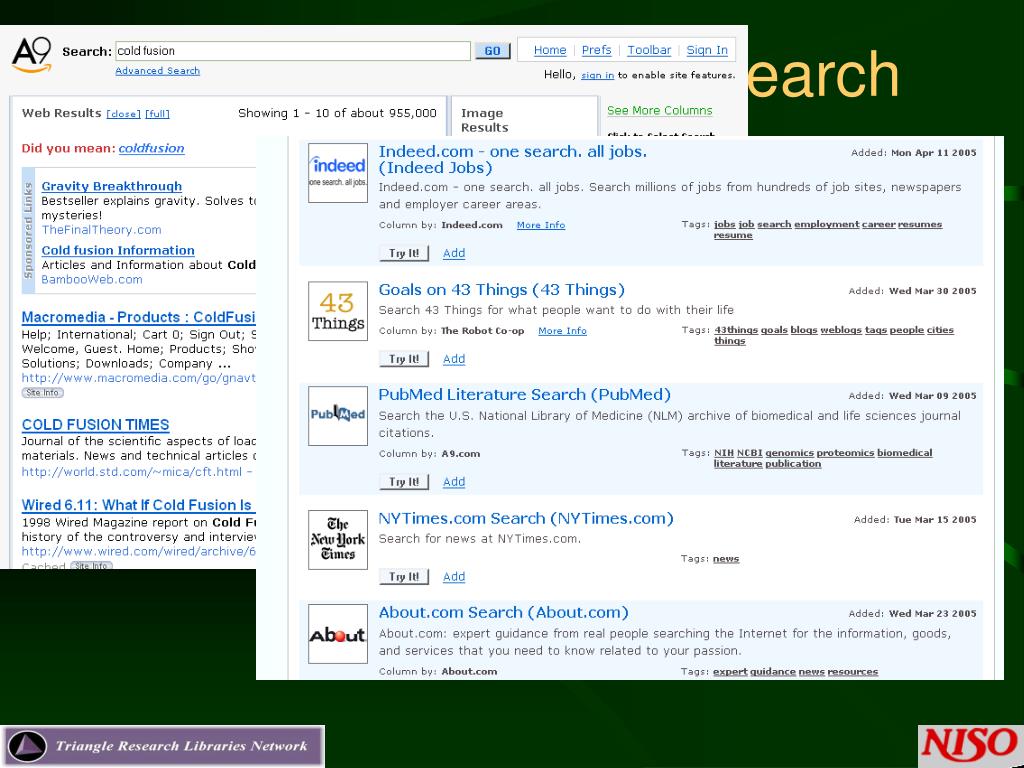Screen dimensions: 1024x768
Task: Open About.com Search title
Action: pos(504,612)
